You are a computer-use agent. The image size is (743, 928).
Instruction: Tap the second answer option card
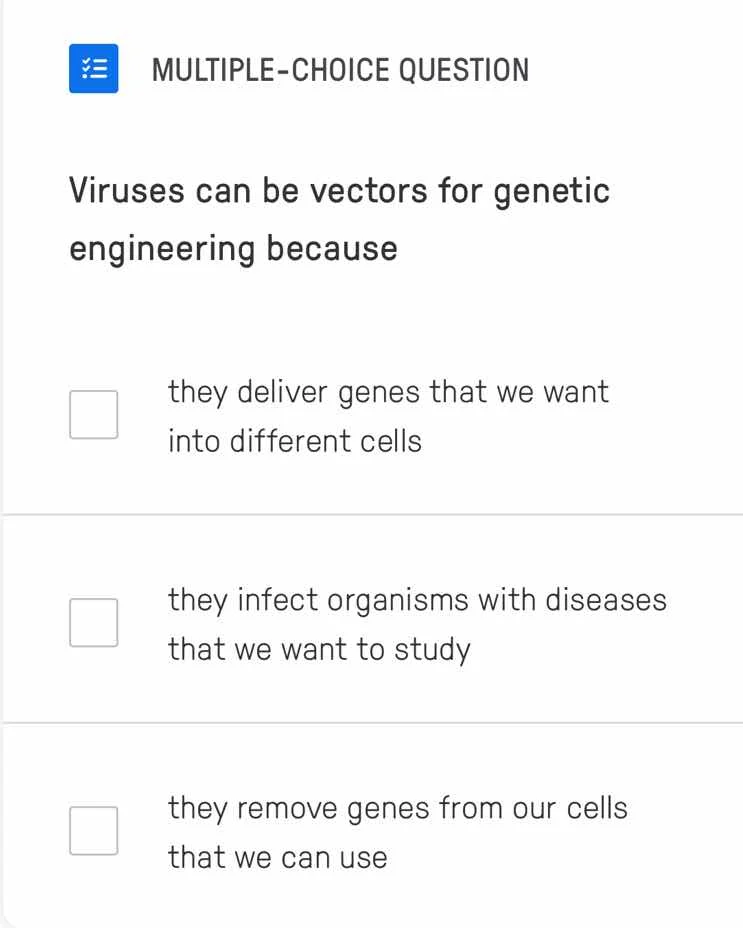370,622
